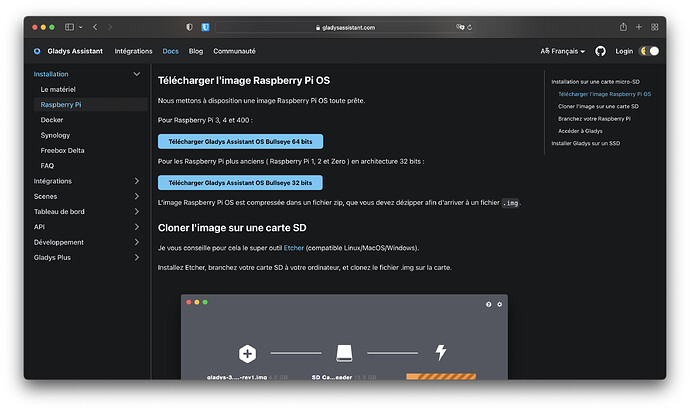
Task: Open the Communauté nav item
Action: 234,51
